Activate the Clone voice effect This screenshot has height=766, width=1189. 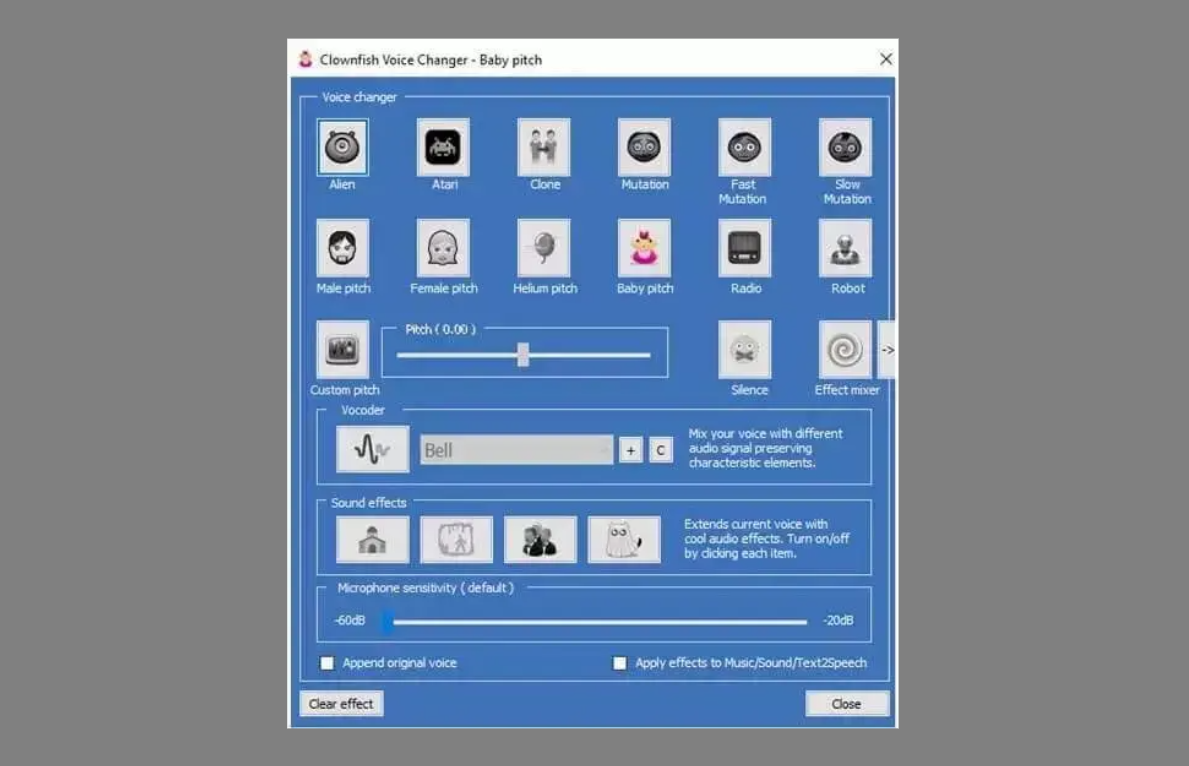[x=544, y=147]
